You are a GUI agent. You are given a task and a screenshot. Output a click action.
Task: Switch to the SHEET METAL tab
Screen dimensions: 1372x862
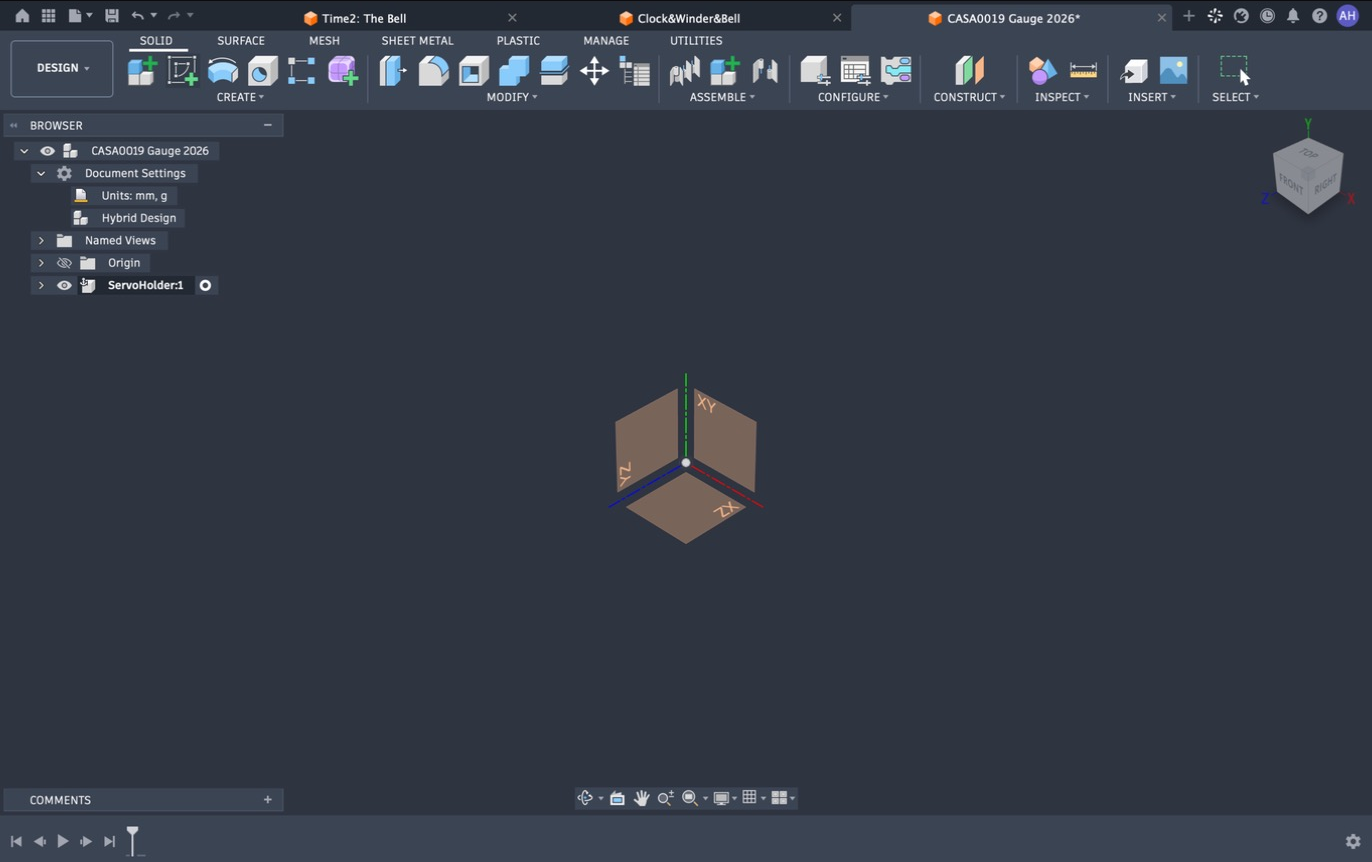click(x=417, y=41)
